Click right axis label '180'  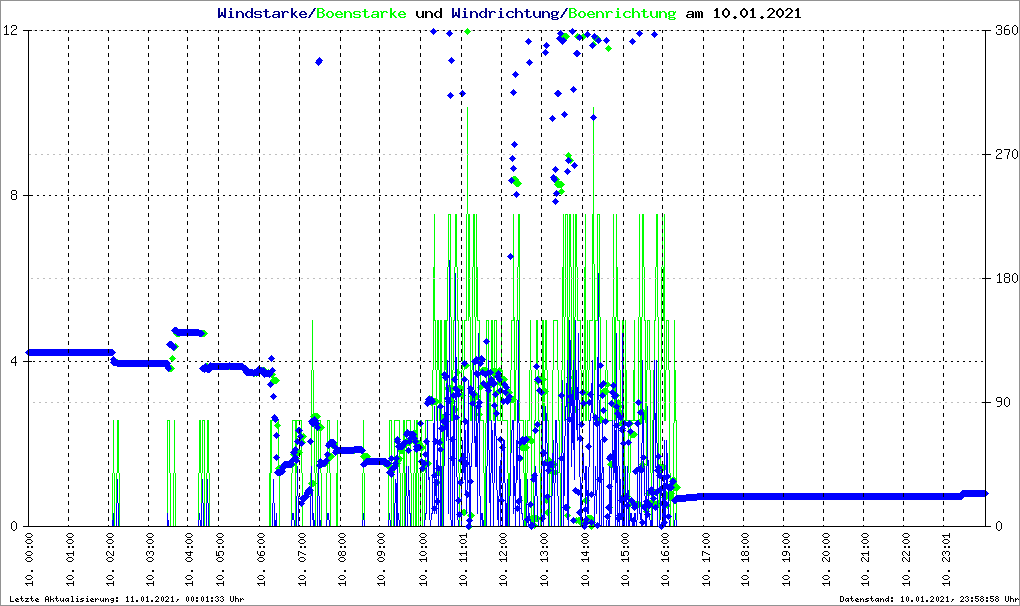tap(1006, 278)
